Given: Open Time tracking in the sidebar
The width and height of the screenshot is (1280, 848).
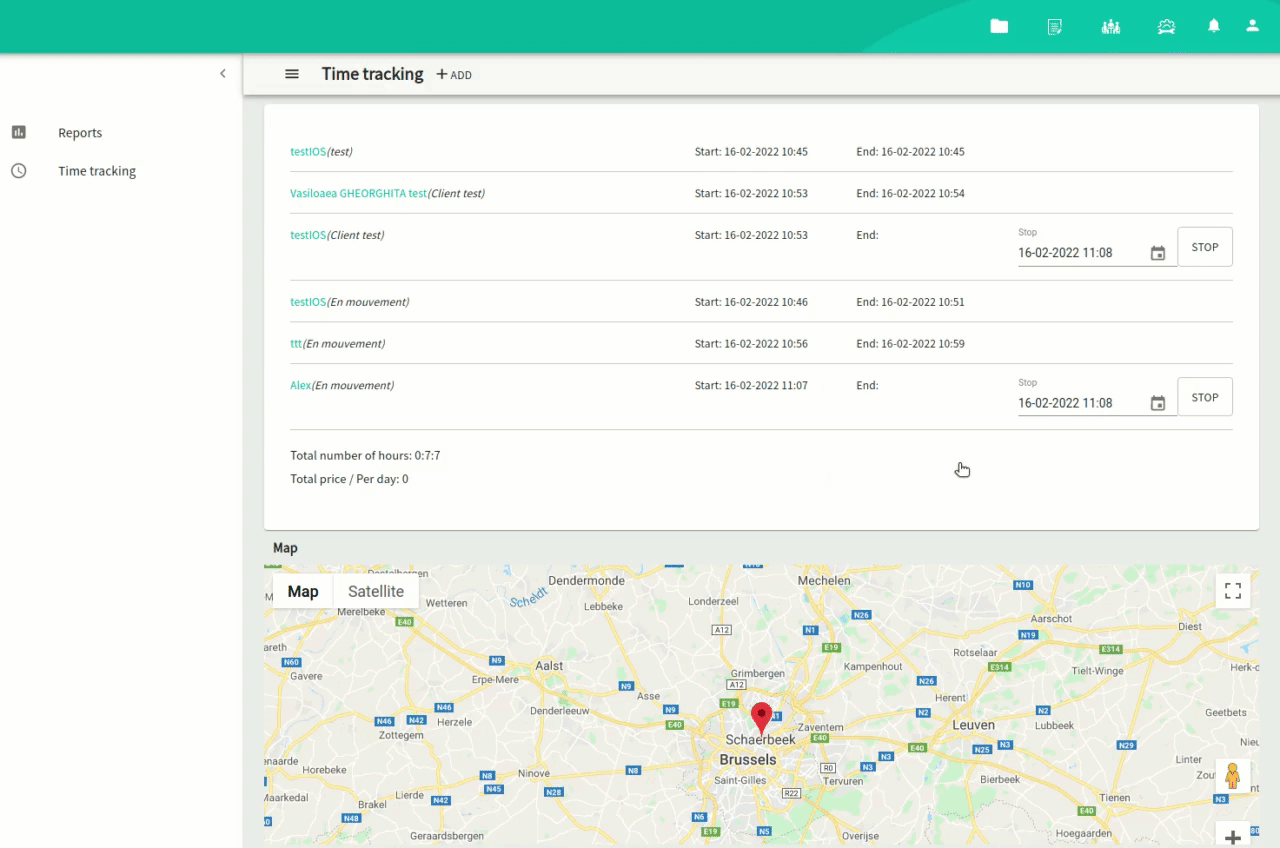Looking at the screenshot, I should [97, 171].
